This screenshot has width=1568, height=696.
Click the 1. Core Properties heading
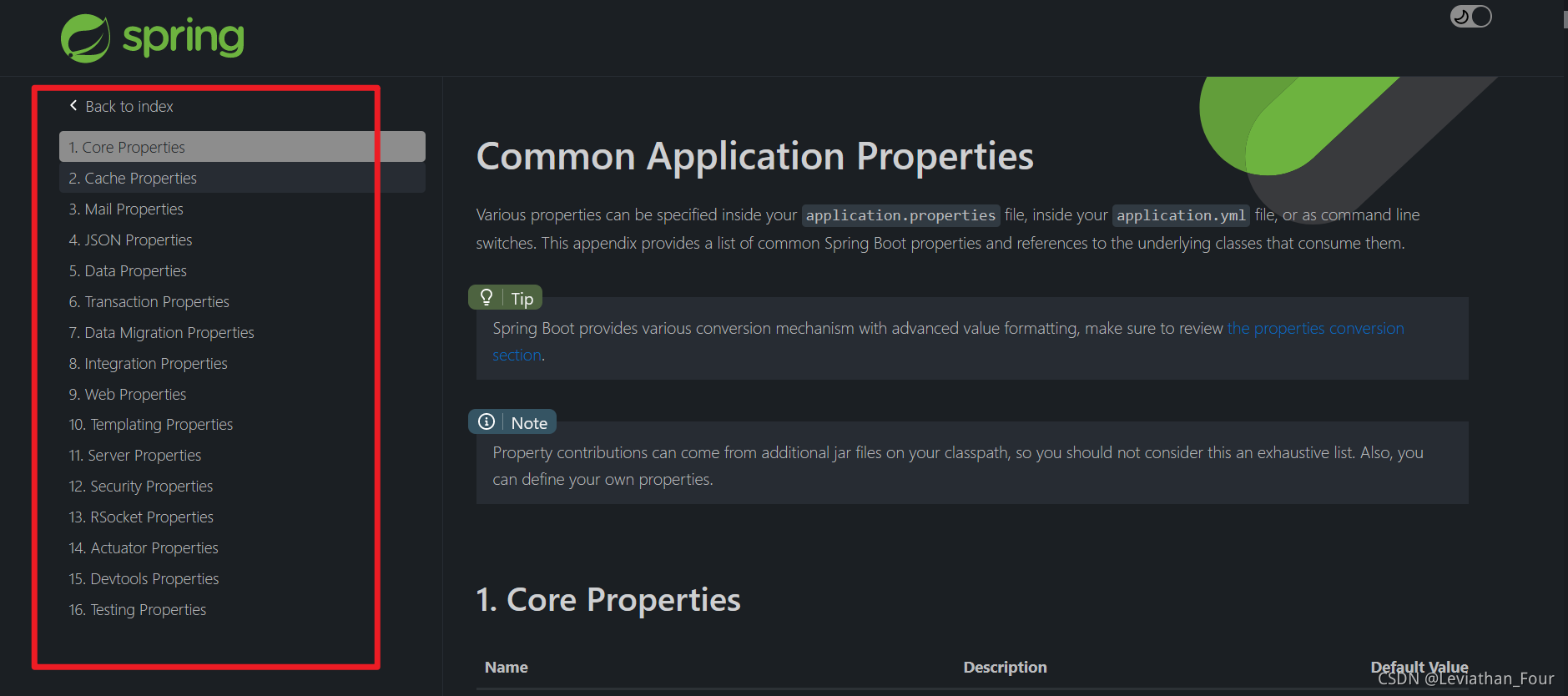click(608, 599)
